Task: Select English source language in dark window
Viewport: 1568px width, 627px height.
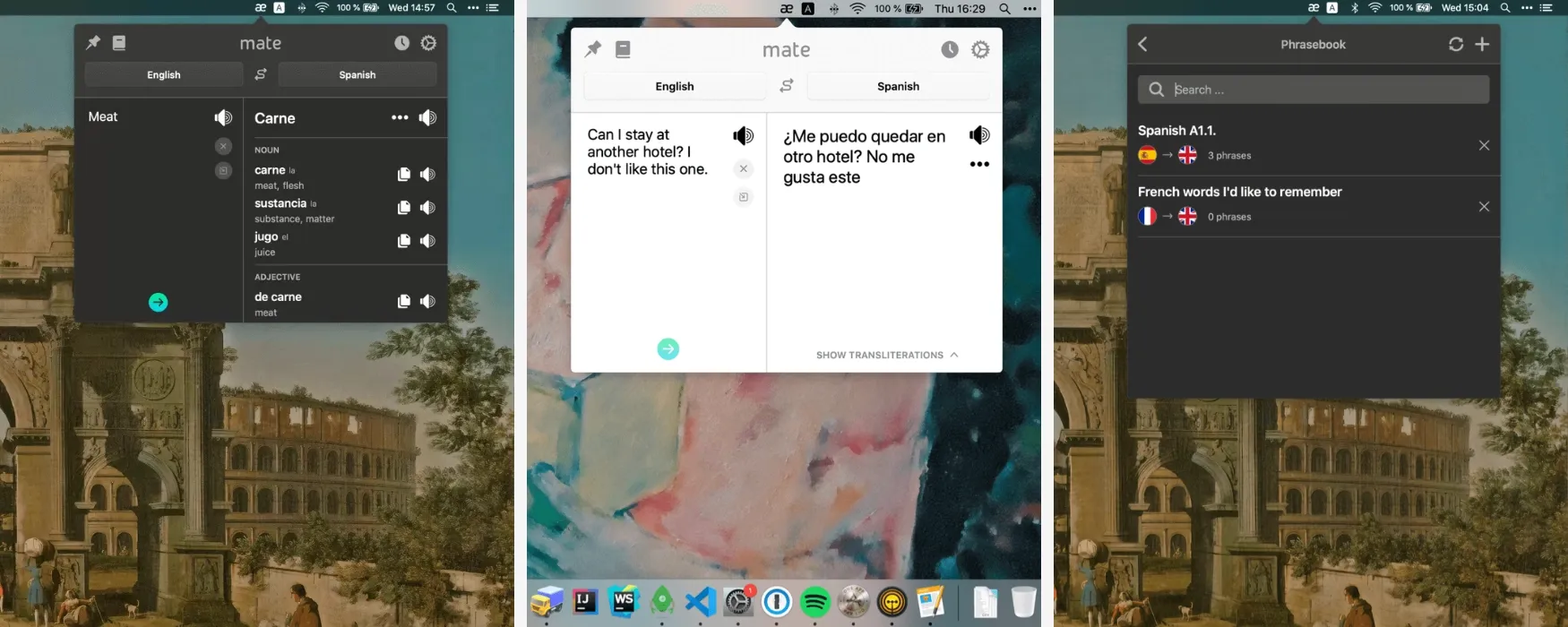Action: (164, 74)
